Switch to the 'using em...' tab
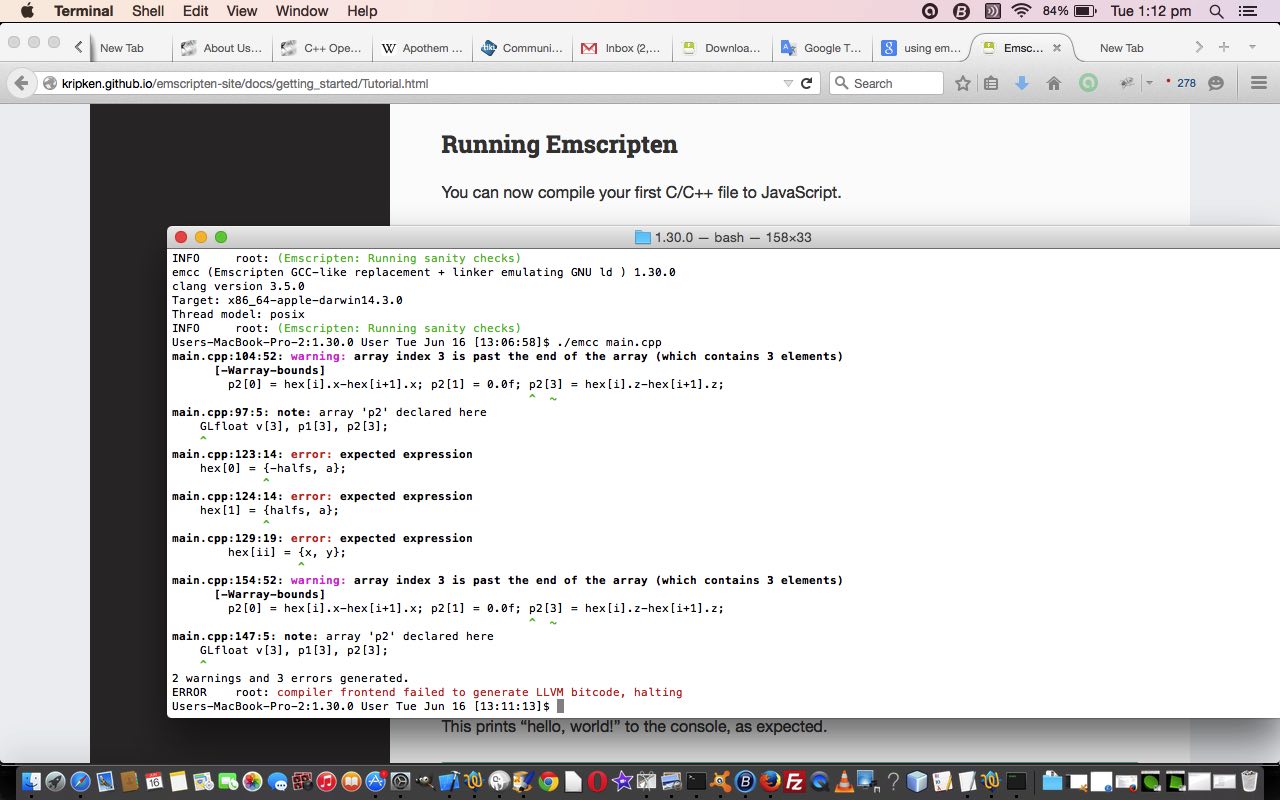Image resolution: width=1280 pixels, height=800 pixels. 922,47
